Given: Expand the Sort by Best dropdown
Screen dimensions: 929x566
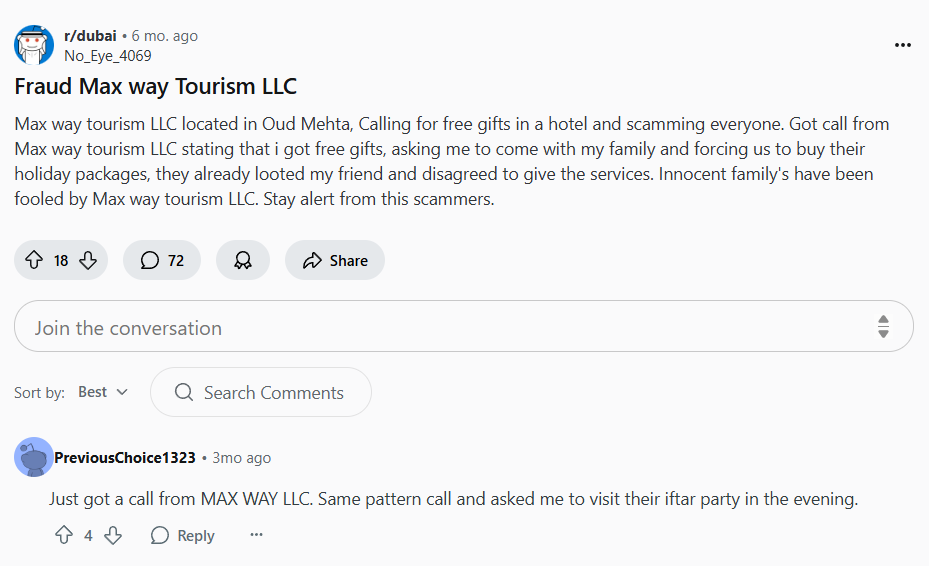Looking at the screenshot, I should coord(103,392).
